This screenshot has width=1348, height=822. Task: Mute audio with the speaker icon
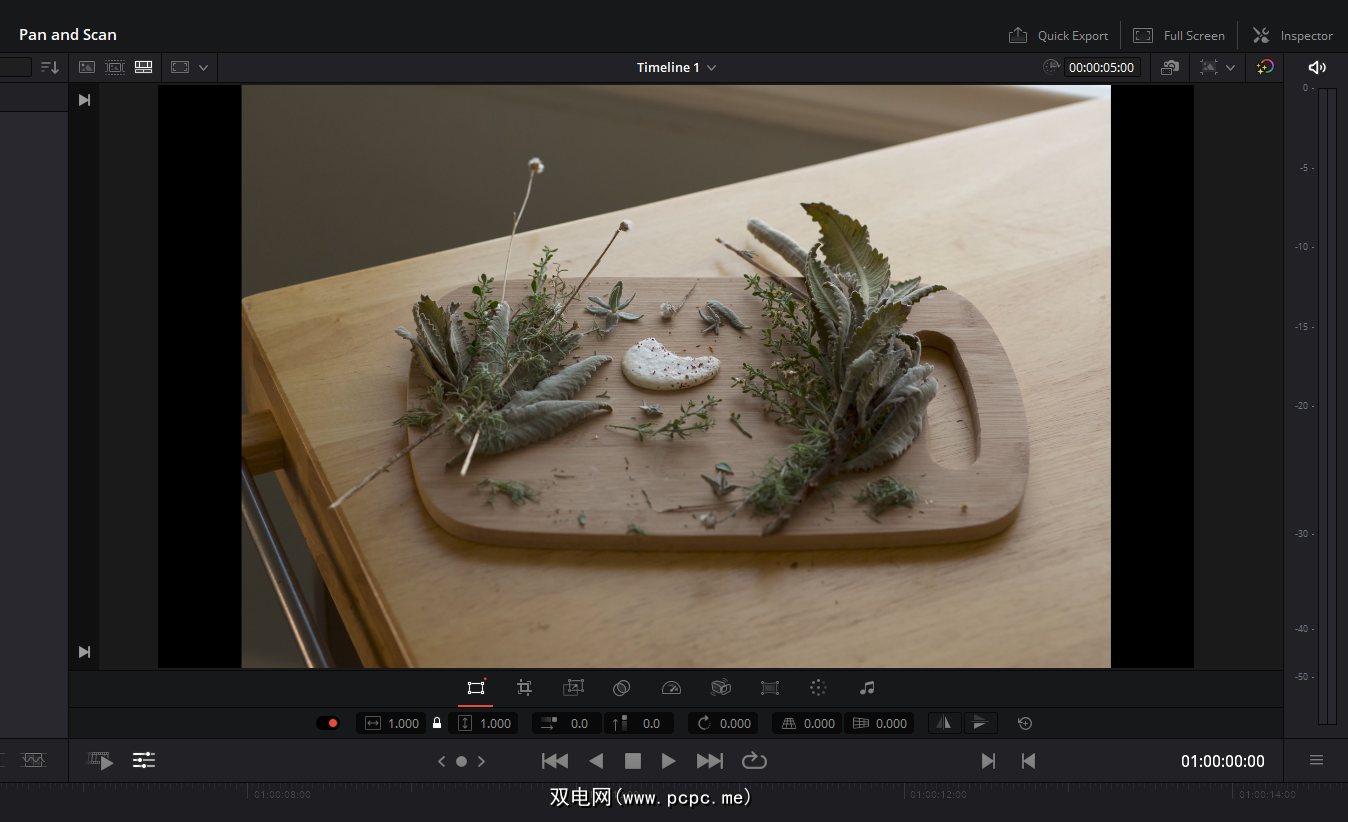point(1317,67)
